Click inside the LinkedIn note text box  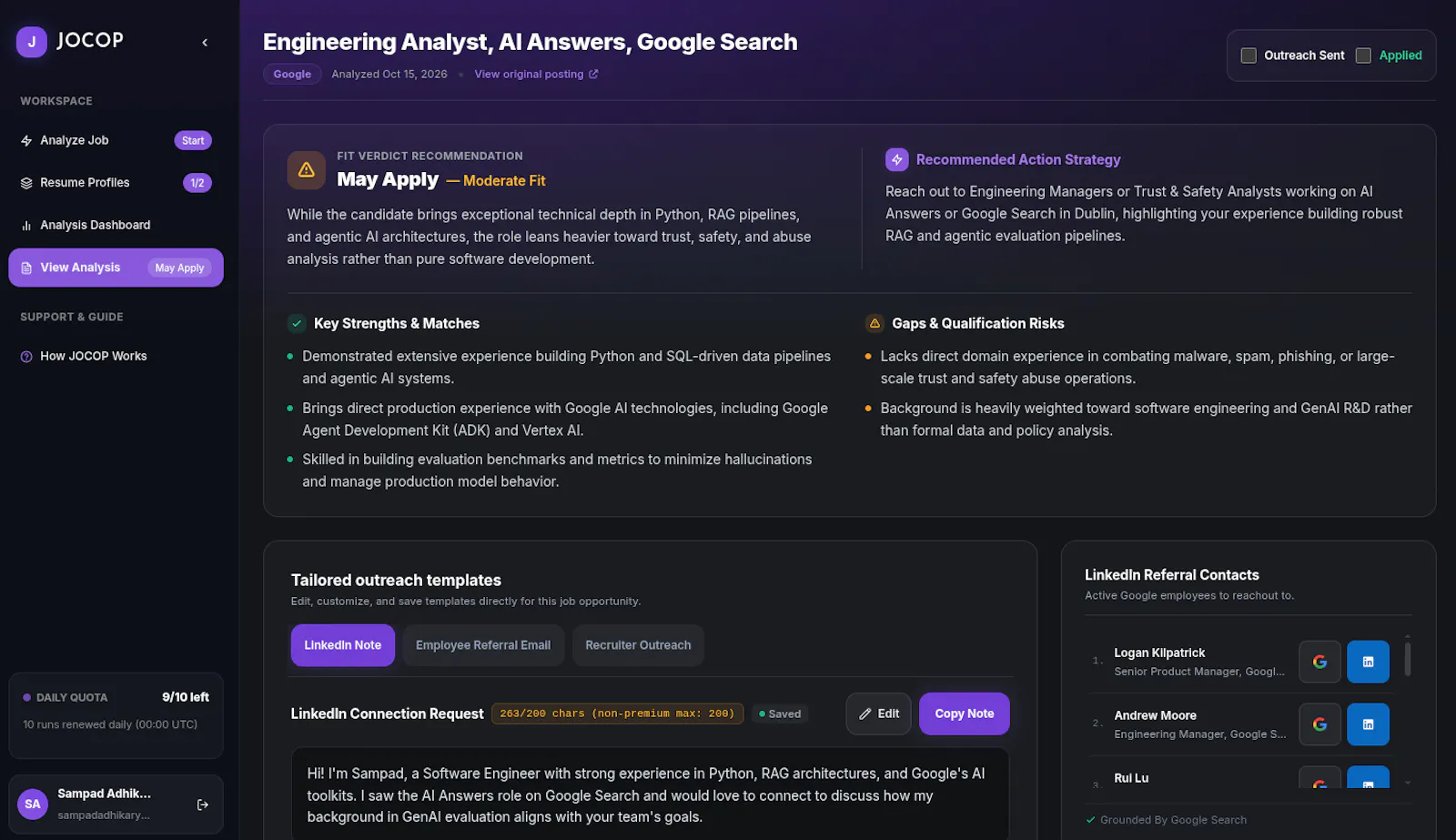click(x=650, y=794)
